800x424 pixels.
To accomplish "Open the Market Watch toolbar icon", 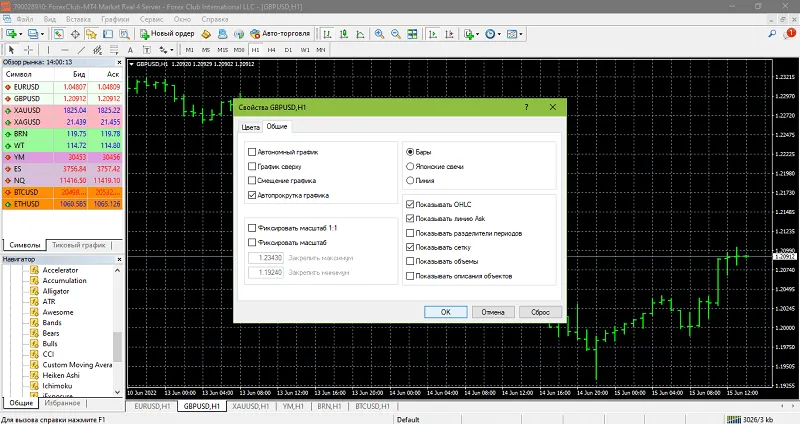I will tap(59, 34).
